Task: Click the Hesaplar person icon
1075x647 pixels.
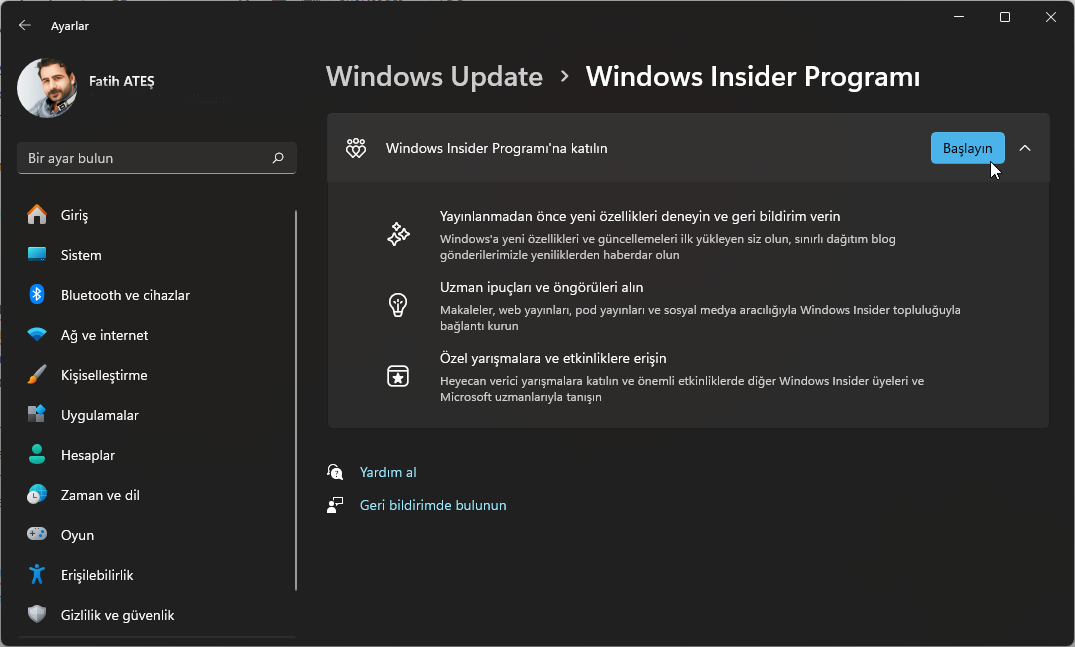Action: [x=37, y=455]
